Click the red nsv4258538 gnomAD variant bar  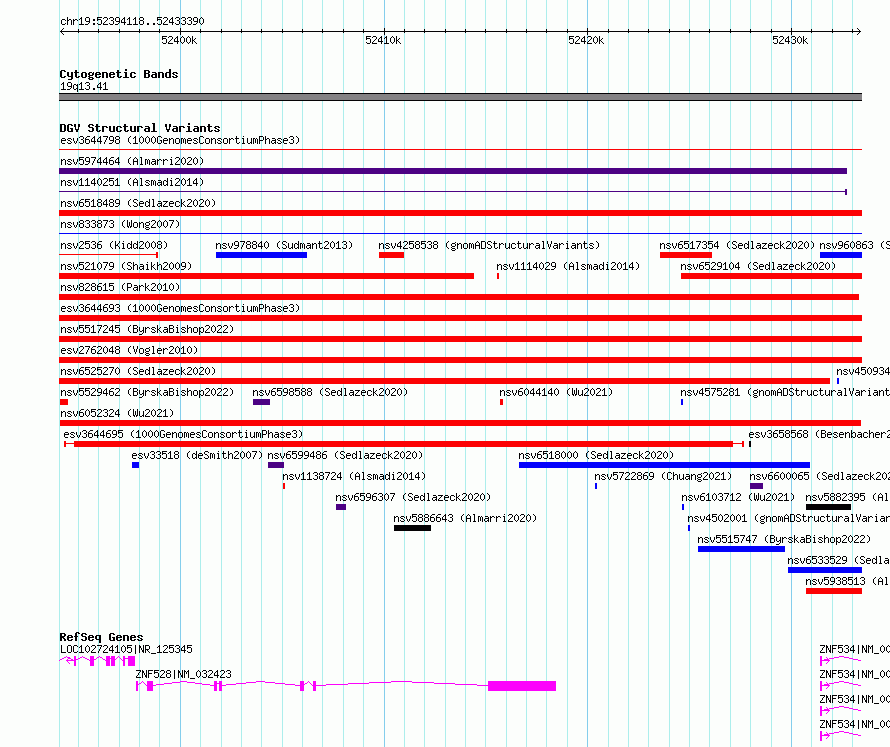point(392,255)
